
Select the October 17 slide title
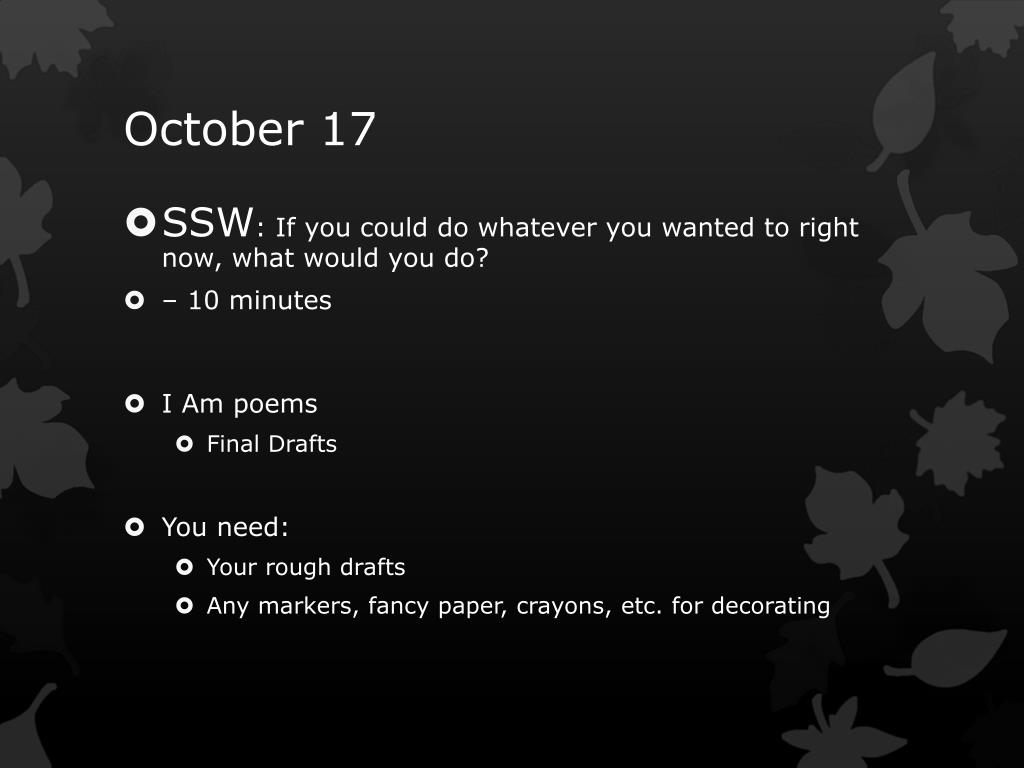(x=250, y=129)
